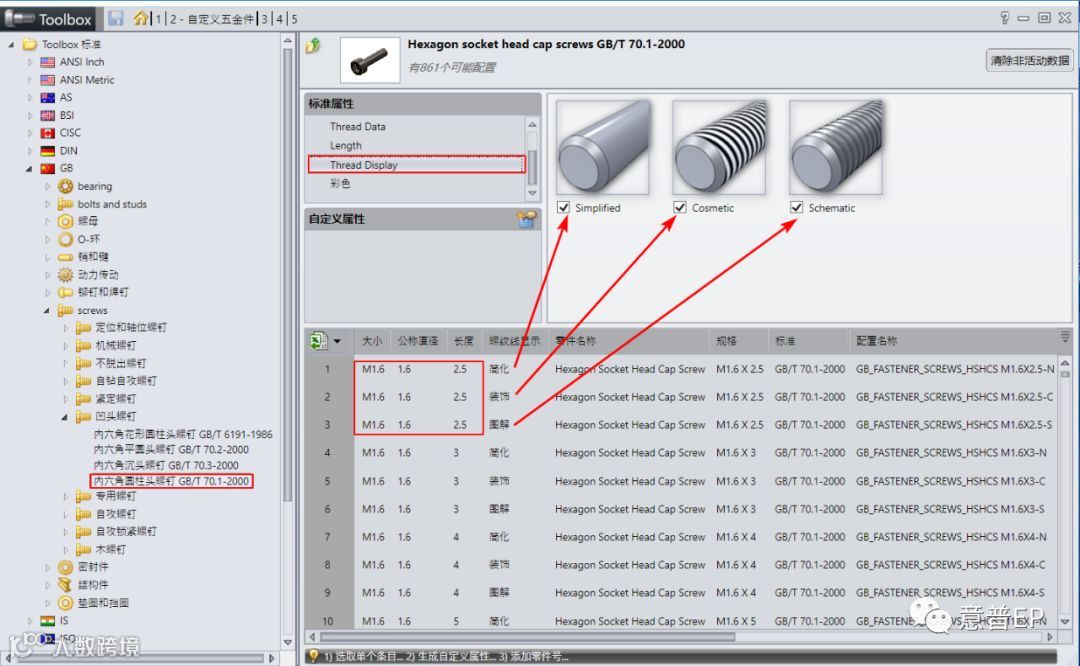The image size is (1080, 666).
Task: Click the Excel export icon above the table
Action: (x=318, y=340)
